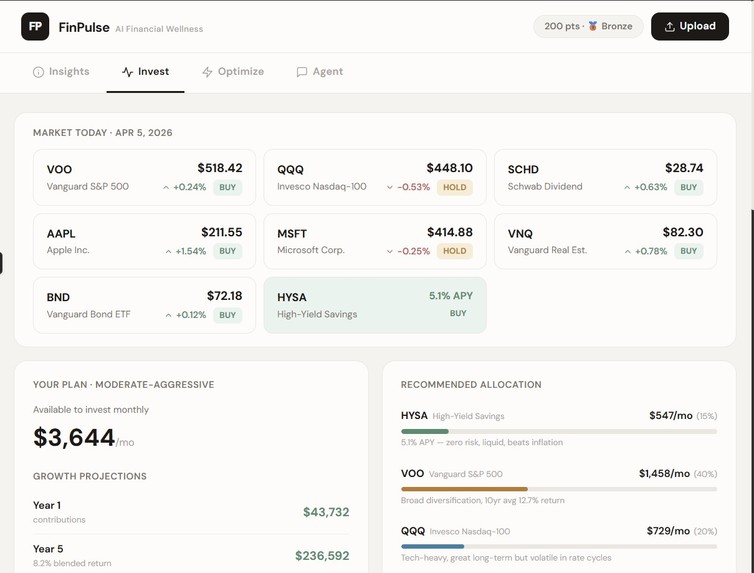Click the down arrow beside QQQ -0.53%

point(390,187)
